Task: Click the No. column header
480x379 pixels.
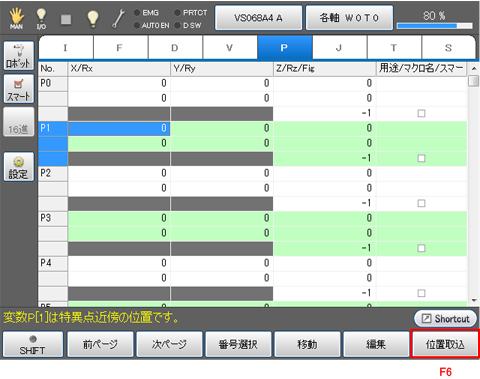Action: 53,69
